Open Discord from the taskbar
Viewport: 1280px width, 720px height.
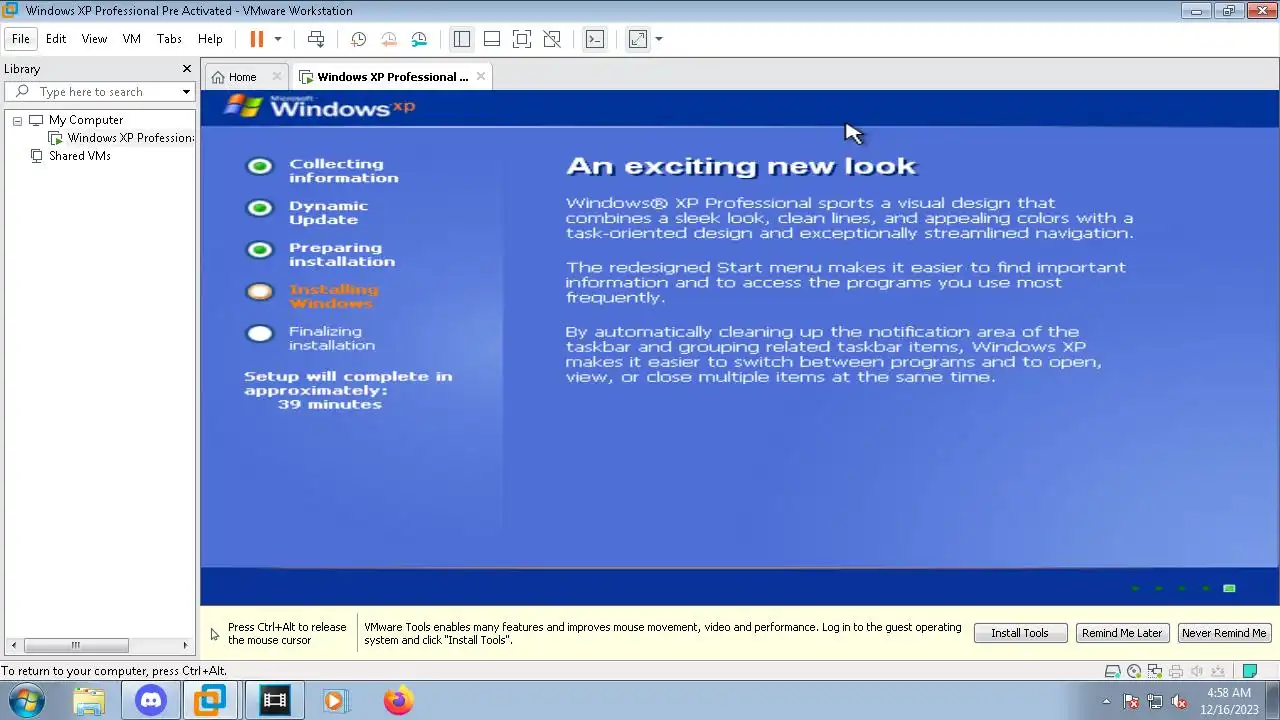point(151,701)
